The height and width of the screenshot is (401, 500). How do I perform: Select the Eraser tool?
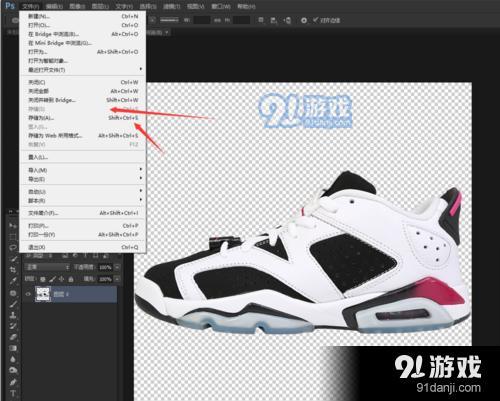(x=13, y=337)
